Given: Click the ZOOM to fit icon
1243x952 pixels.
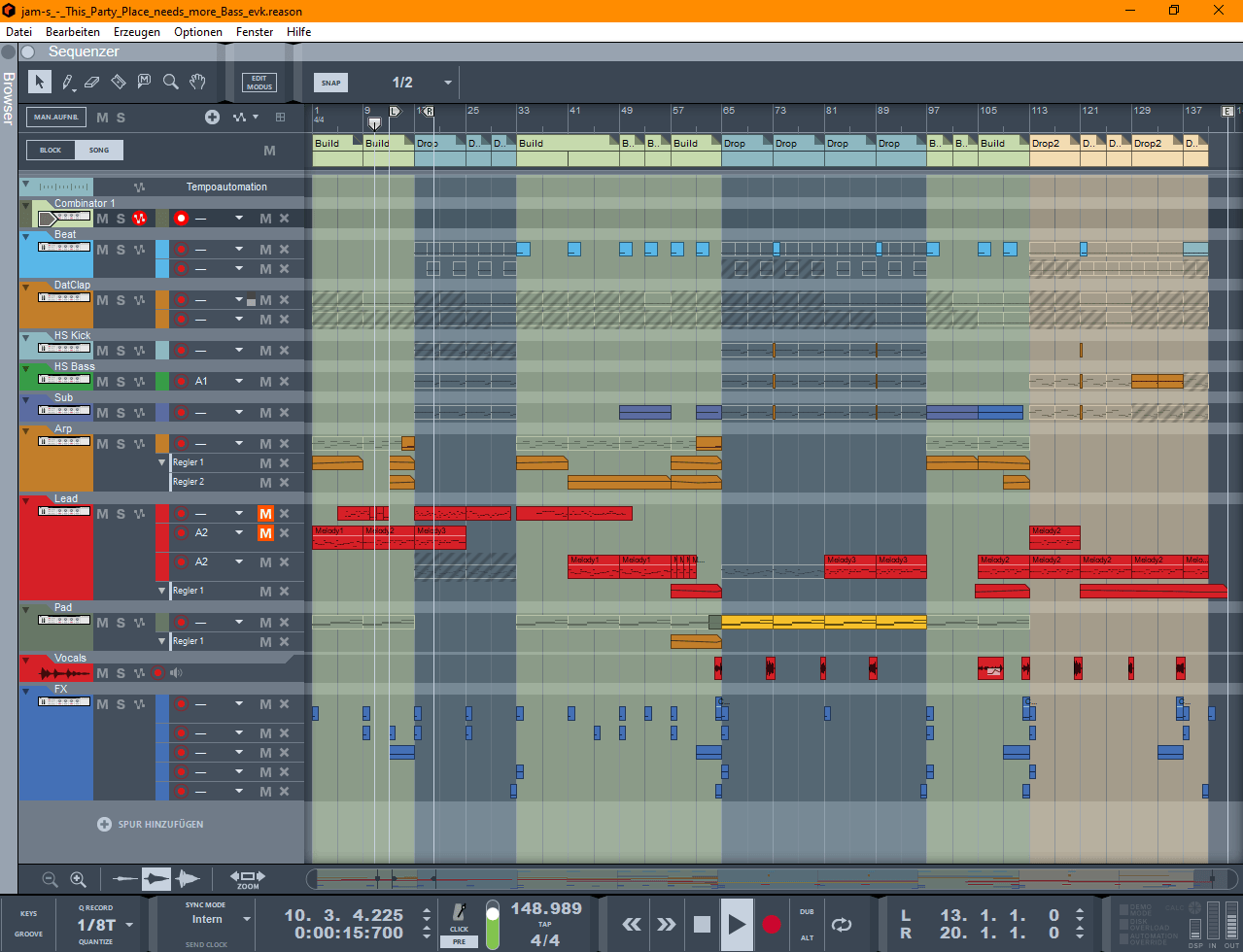Looking at the screenshot, I should (x=248, y=878).
